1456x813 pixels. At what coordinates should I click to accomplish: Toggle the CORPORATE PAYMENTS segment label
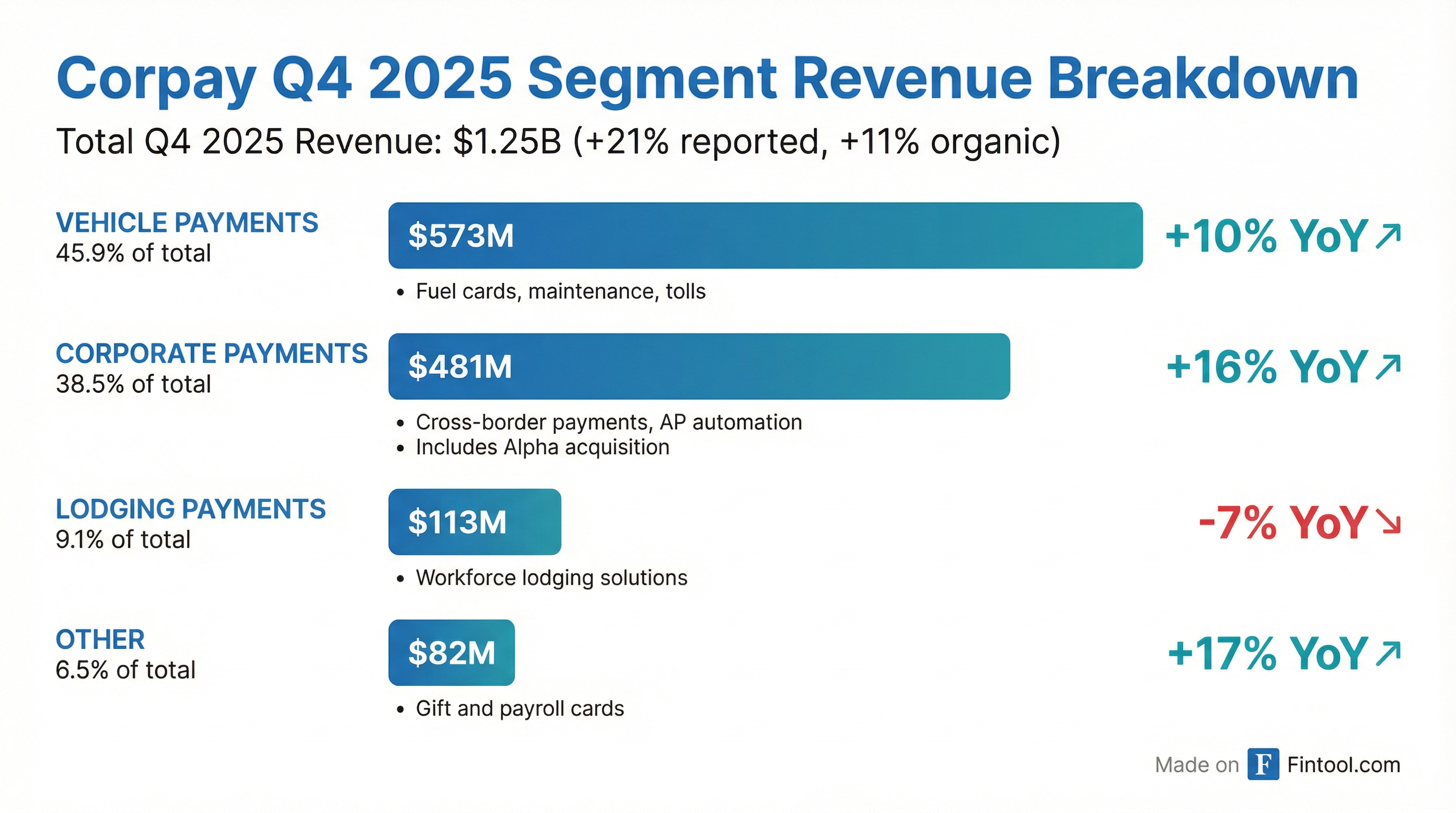point(212,354)
